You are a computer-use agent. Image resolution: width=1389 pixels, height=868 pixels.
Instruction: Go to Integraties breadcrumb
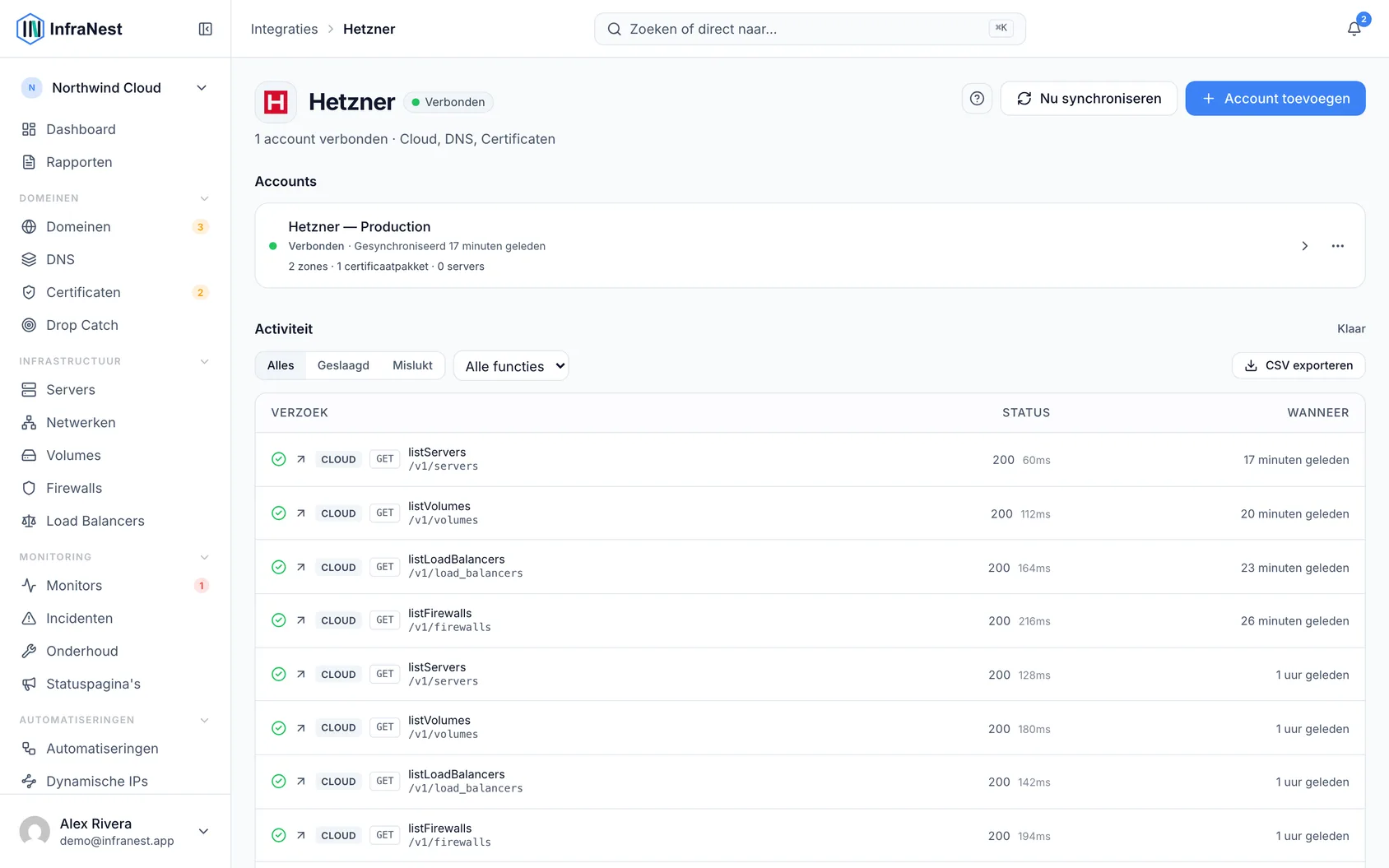(x=284, y=29)
